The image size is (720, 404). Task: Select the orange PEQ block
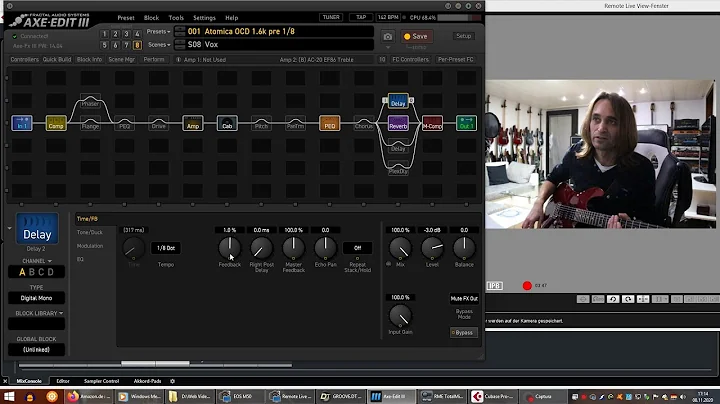point(330,123)
